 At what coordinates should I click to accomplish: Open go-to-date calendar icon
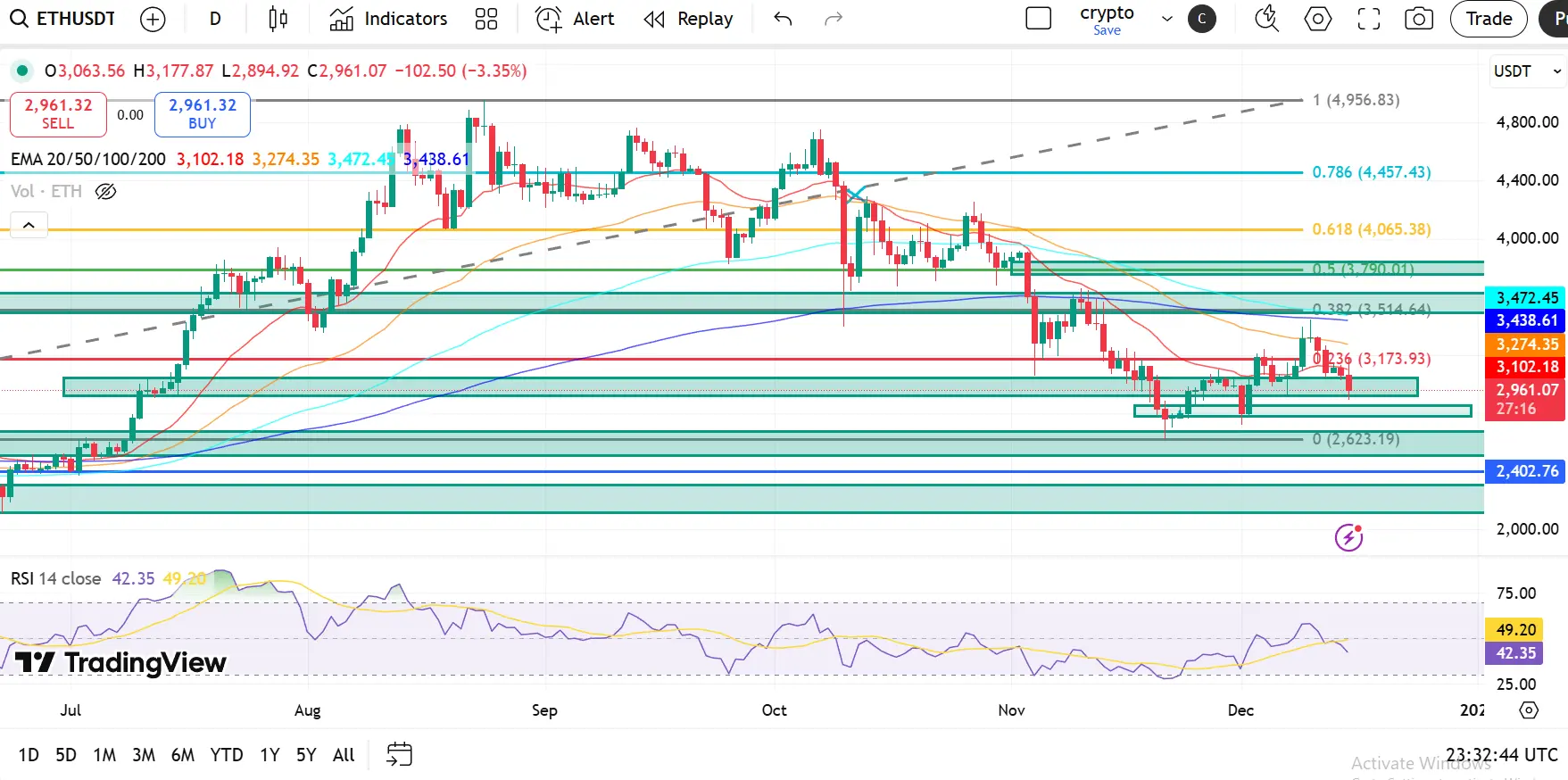pos(399,755)
